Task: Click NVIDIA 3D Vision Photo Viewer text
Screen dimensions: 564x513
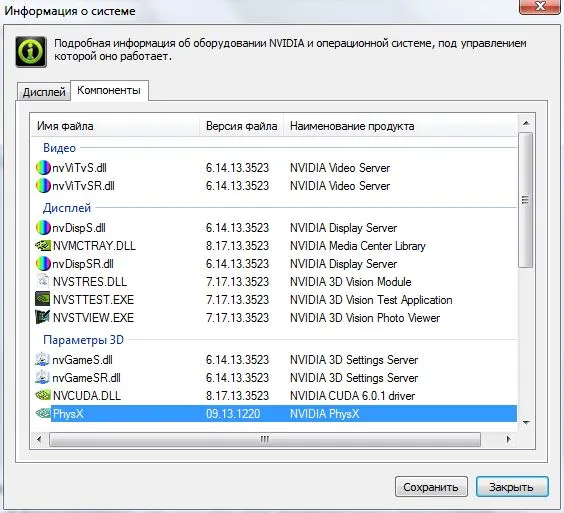Action: tap(365, 318)
